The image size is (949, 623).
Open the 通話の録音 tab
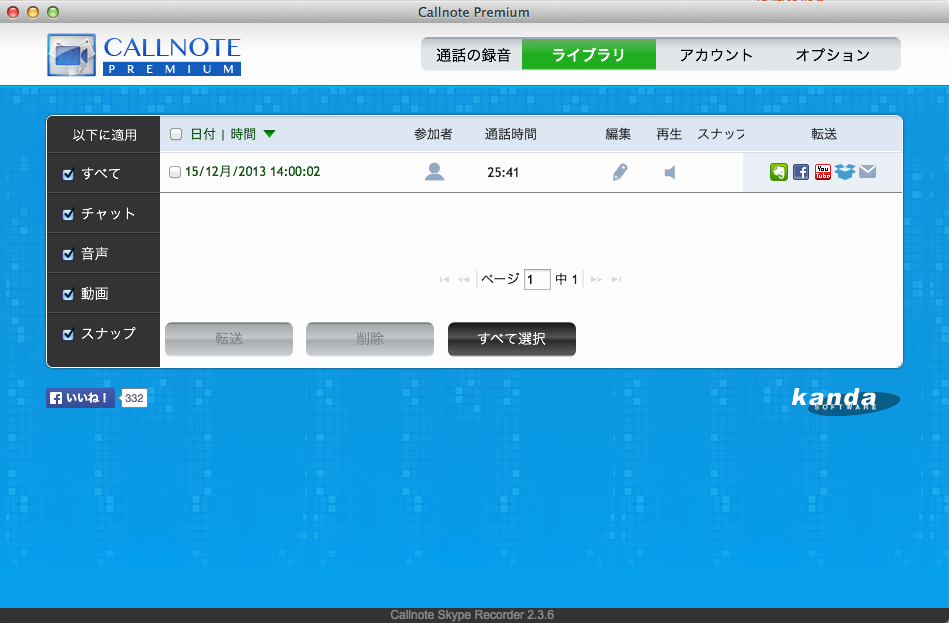473,54
